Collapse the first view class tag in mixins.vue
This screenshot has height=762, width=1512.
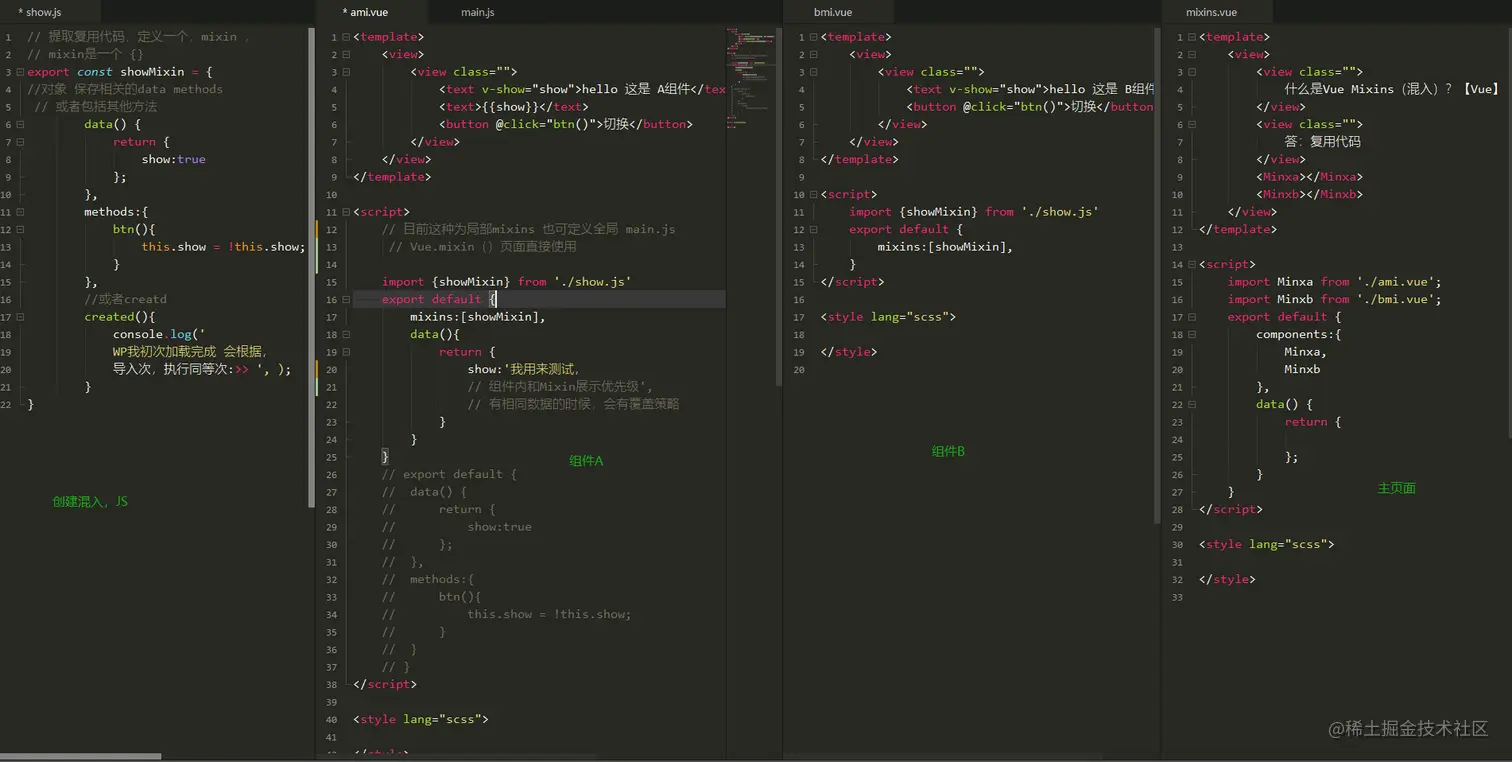tap(1192, 72)
